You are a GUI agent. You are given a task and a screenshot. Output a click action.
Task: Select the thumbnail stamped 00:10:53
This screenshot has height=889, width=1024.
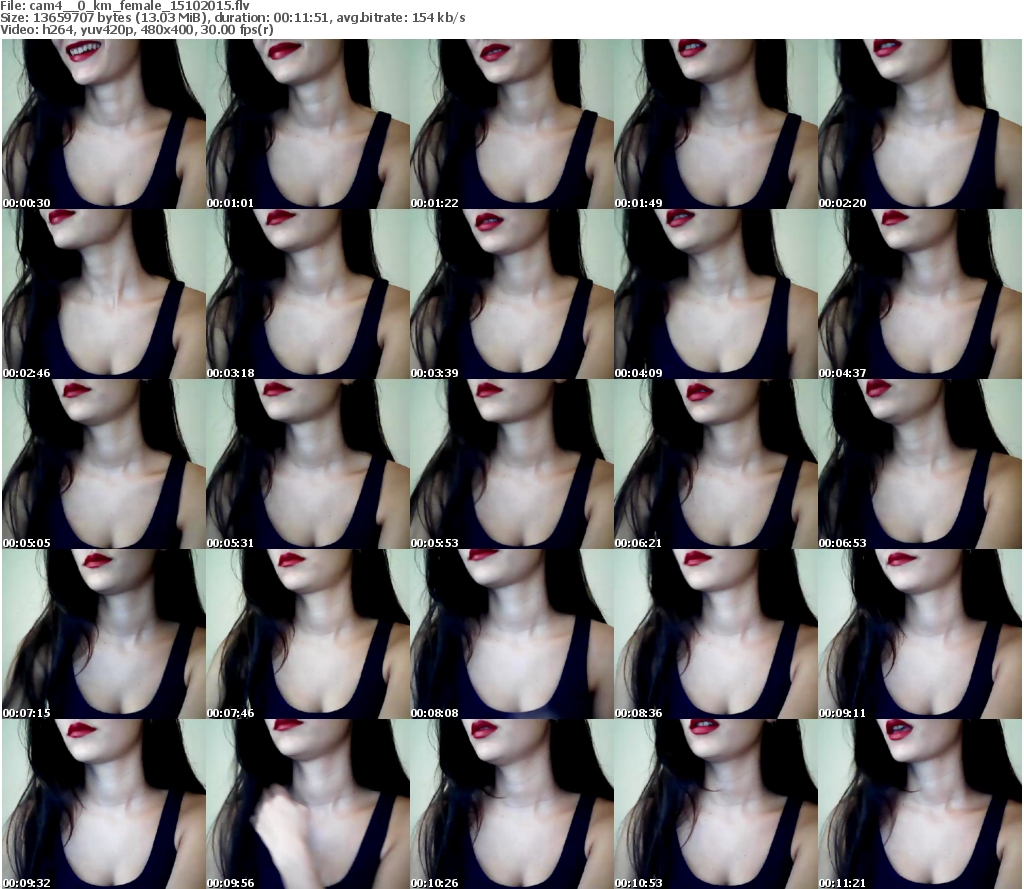[716, 804]
